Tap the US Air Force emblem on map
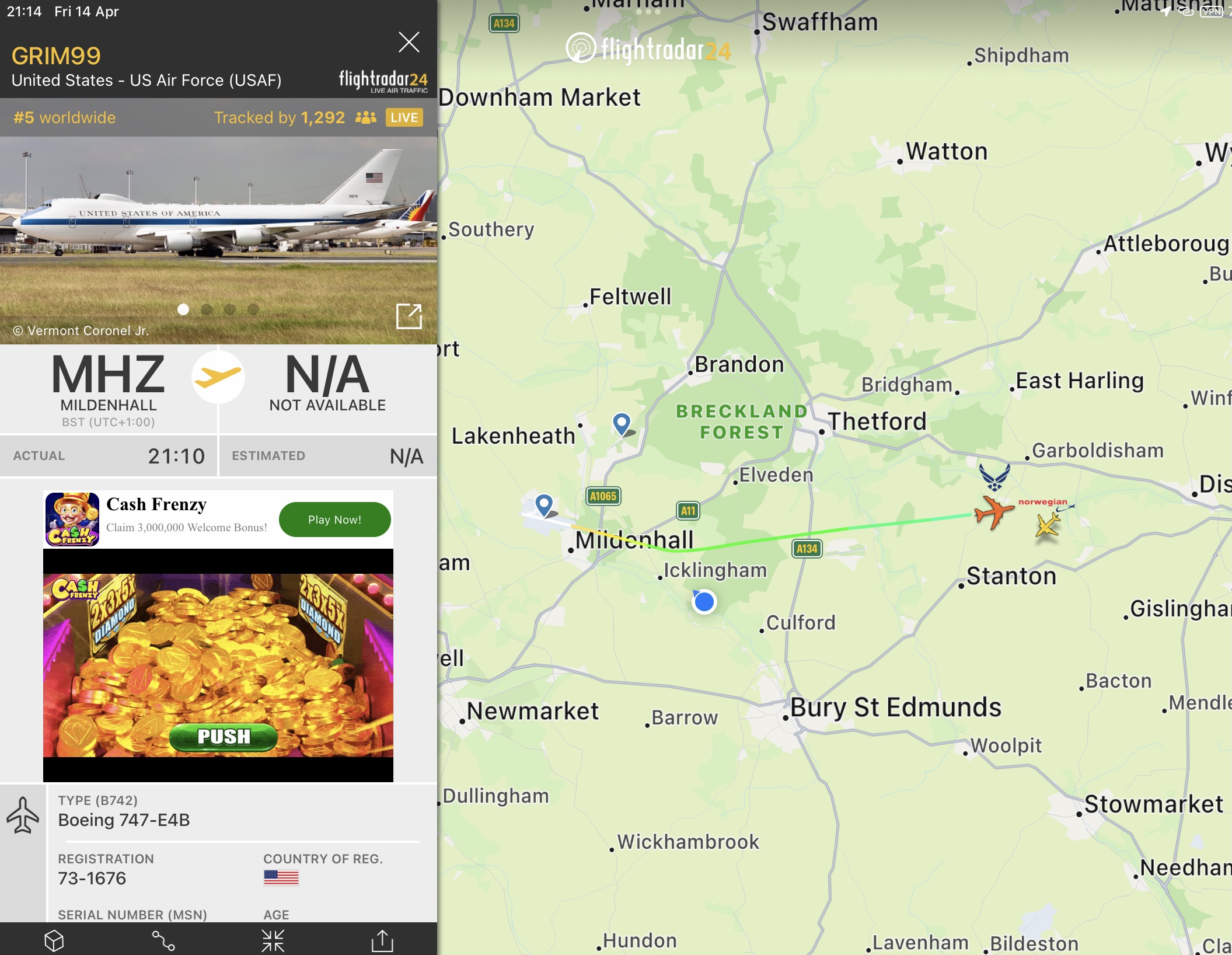The image size is (1232, 955). (x=994, y=477)
